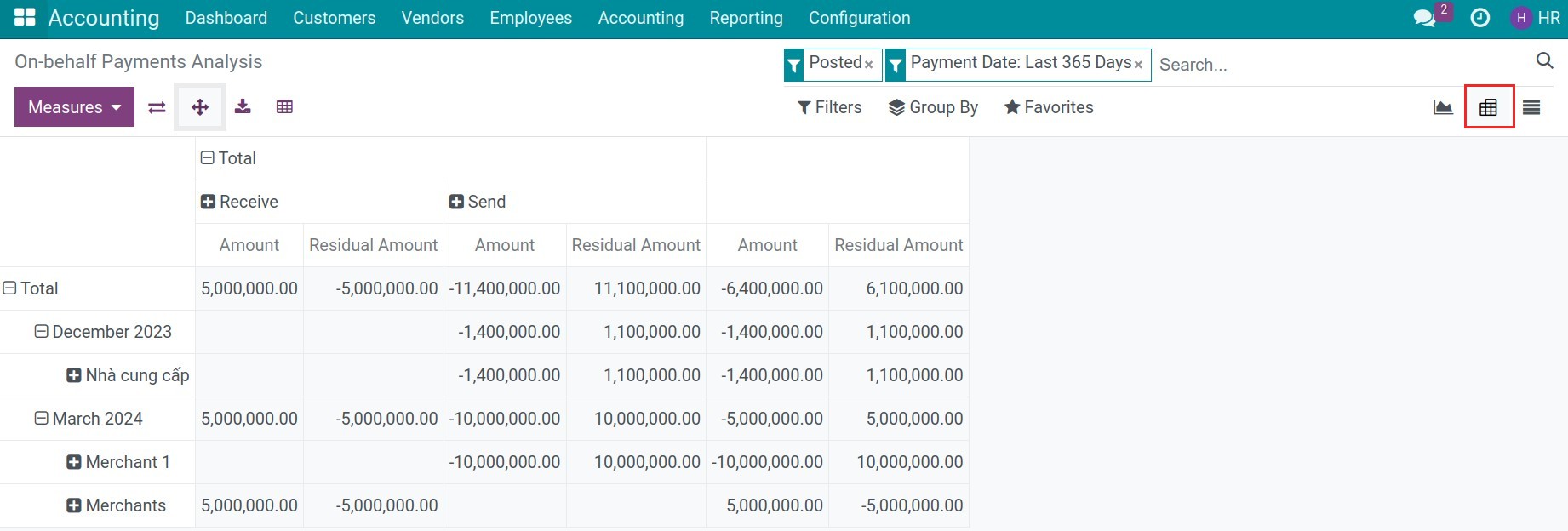
Task: Switch to graph view
Action: click(x=1443, y=107)
